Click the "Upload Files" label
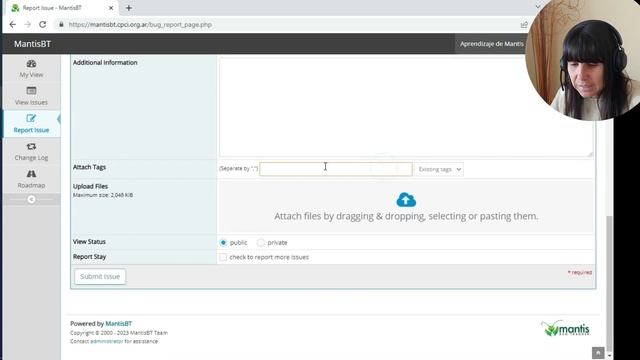The width and height of the screenshot is (640, 360). point(90,186)
